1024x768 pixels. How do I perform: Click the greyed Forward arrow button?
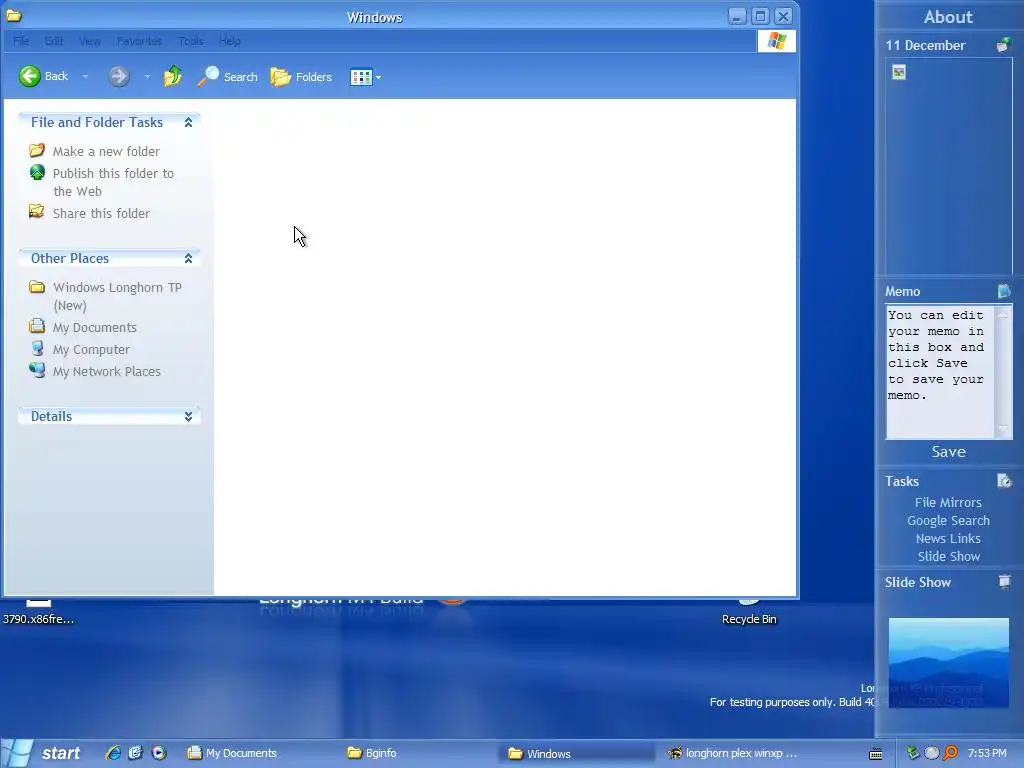coord(118,76)
